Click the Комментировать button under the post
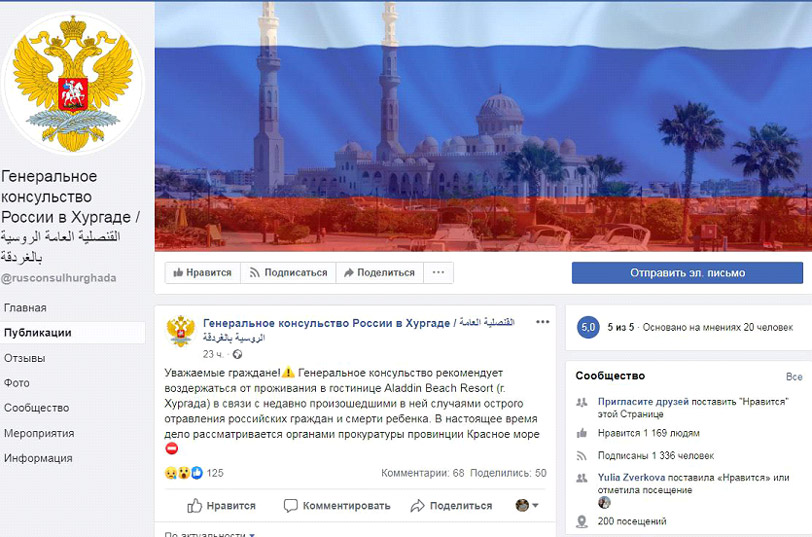Viewport: 812px width, 537px height. 337,505
